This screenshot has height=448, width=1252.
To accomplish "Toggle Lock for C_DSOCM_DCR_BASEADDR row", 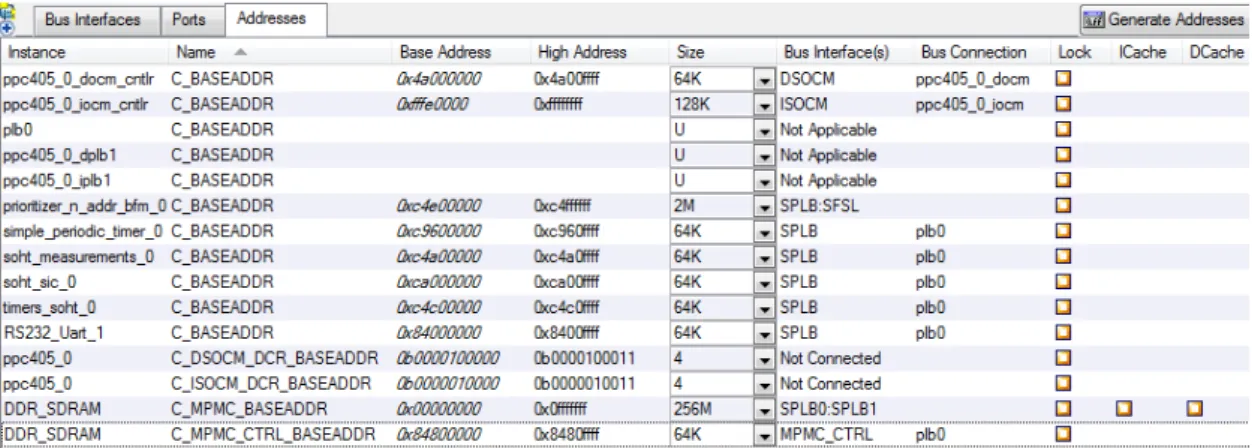I will coord(1064,357).
